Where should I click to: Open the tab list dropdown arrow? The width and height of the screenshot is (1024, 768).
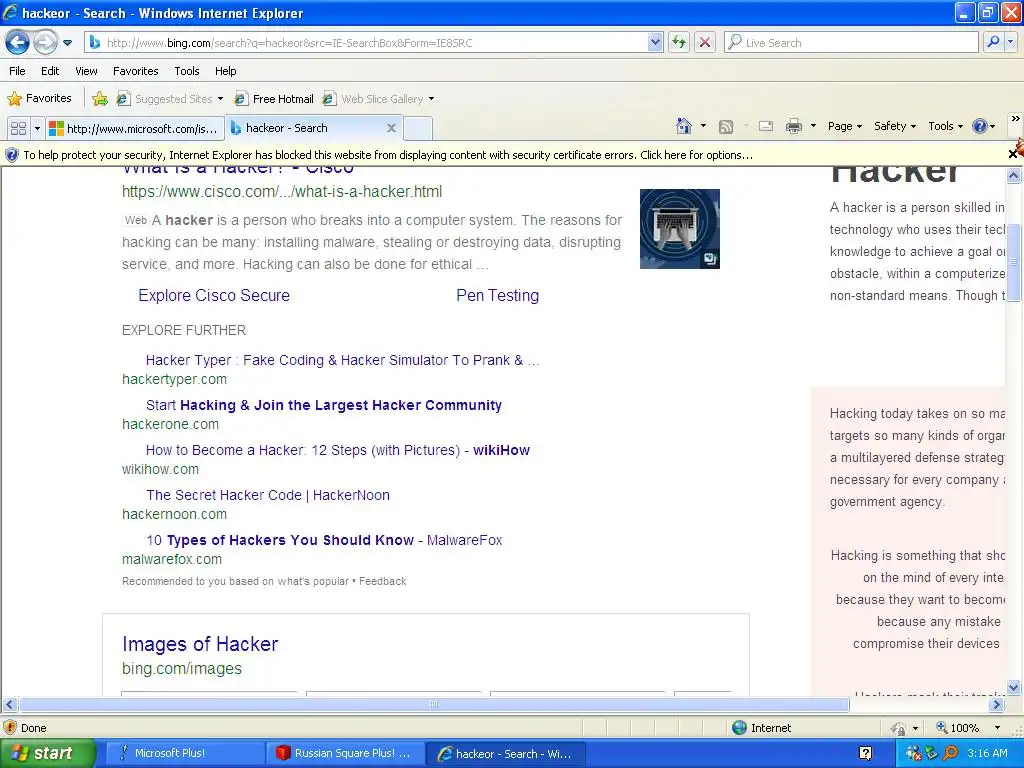point(37,128)
